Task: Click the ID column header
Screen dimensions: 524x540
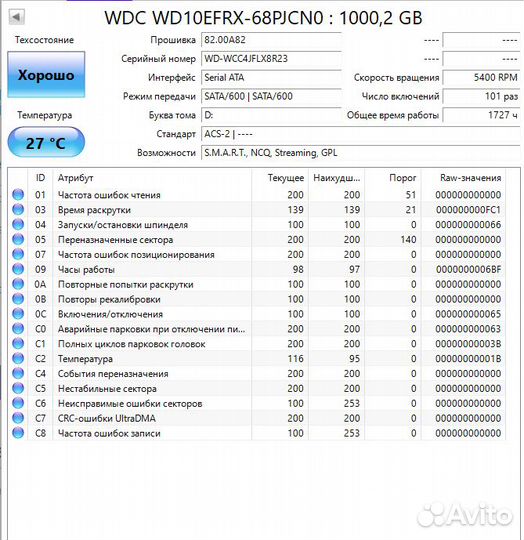Action: [40, 178]
